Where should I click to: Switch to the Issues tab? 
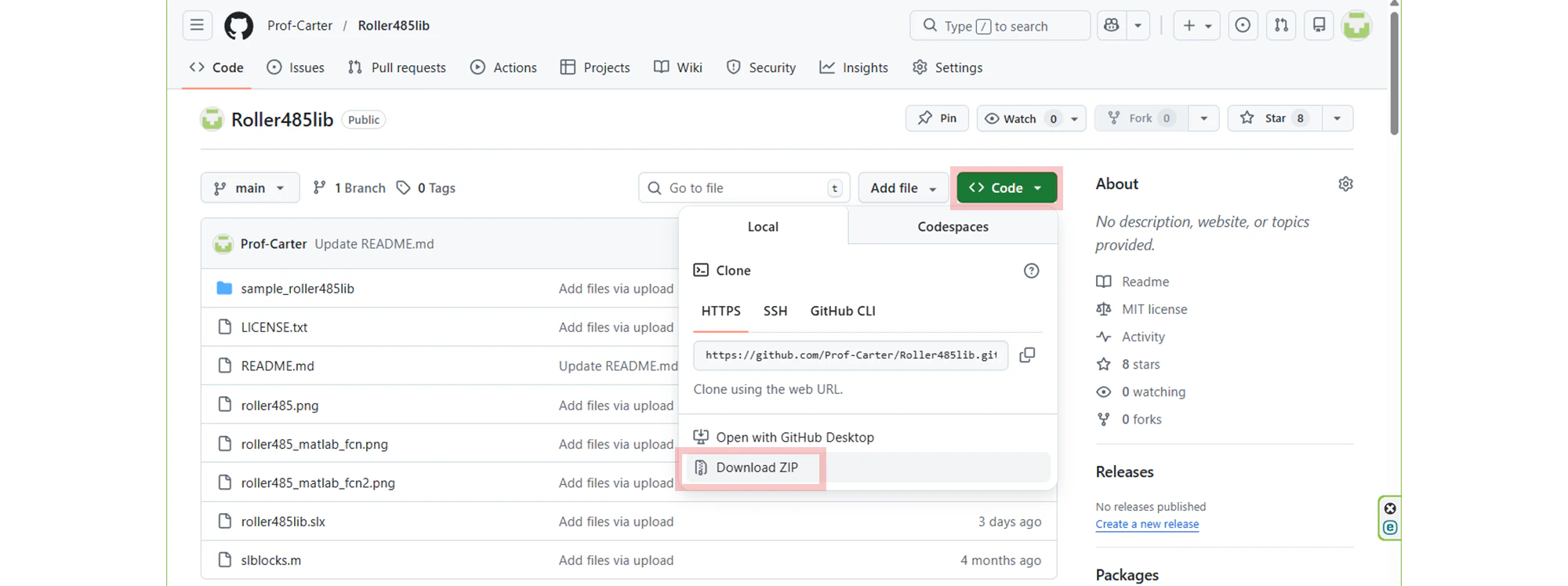[x=296, y=67]
